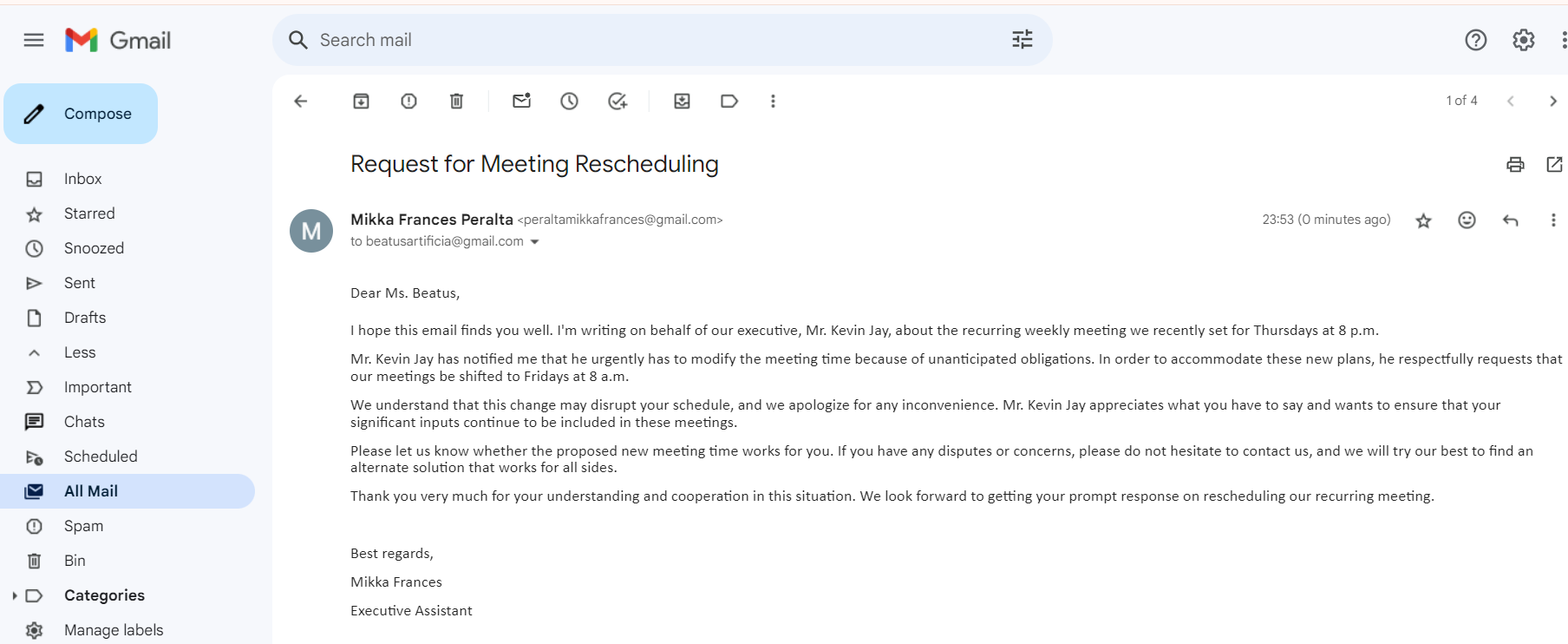Open the Labels icon in toolbar
The width and height of the screenshot is (1568, 644).
[729, 102]
